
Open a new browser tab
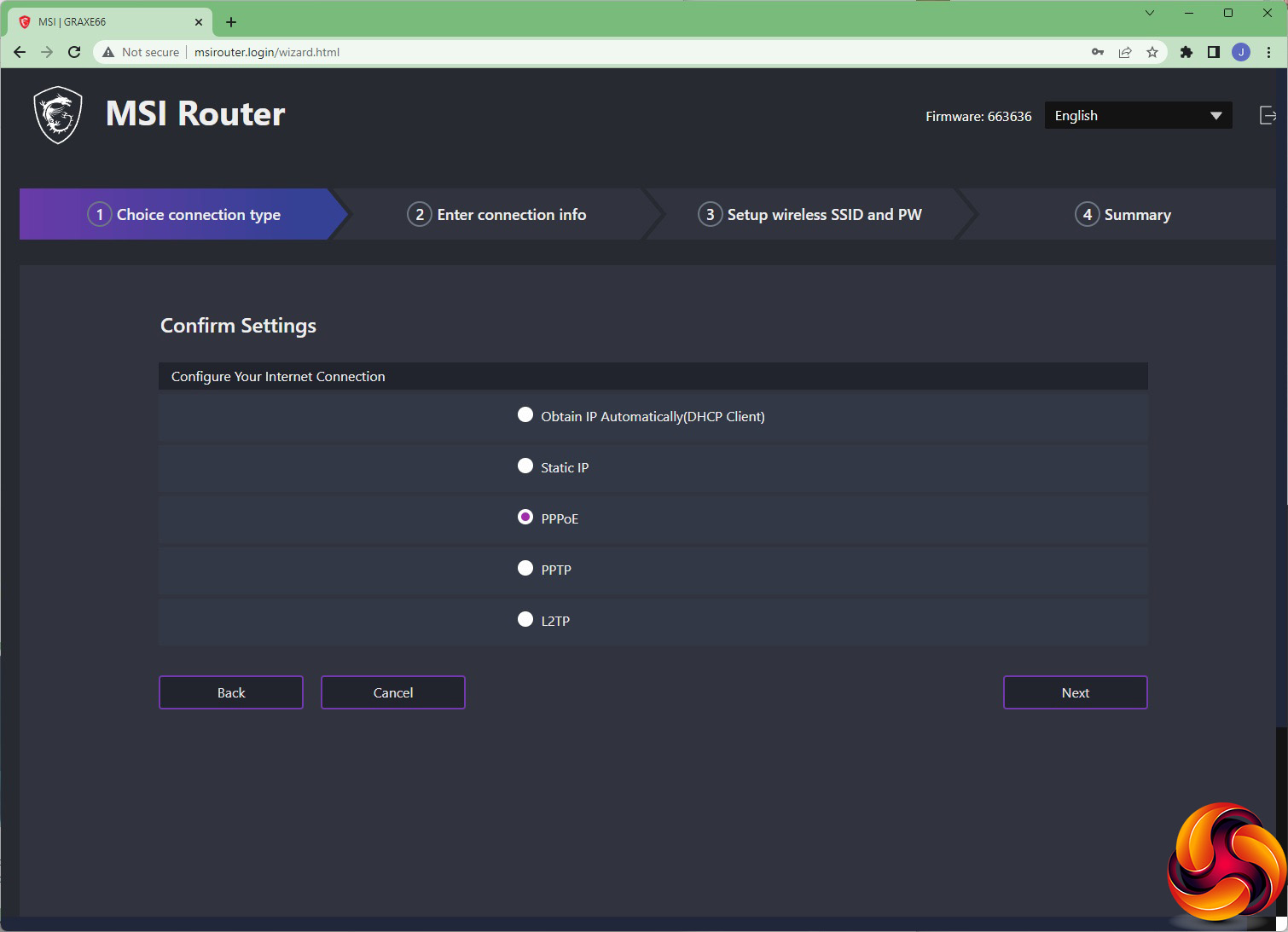coord(231,22)
